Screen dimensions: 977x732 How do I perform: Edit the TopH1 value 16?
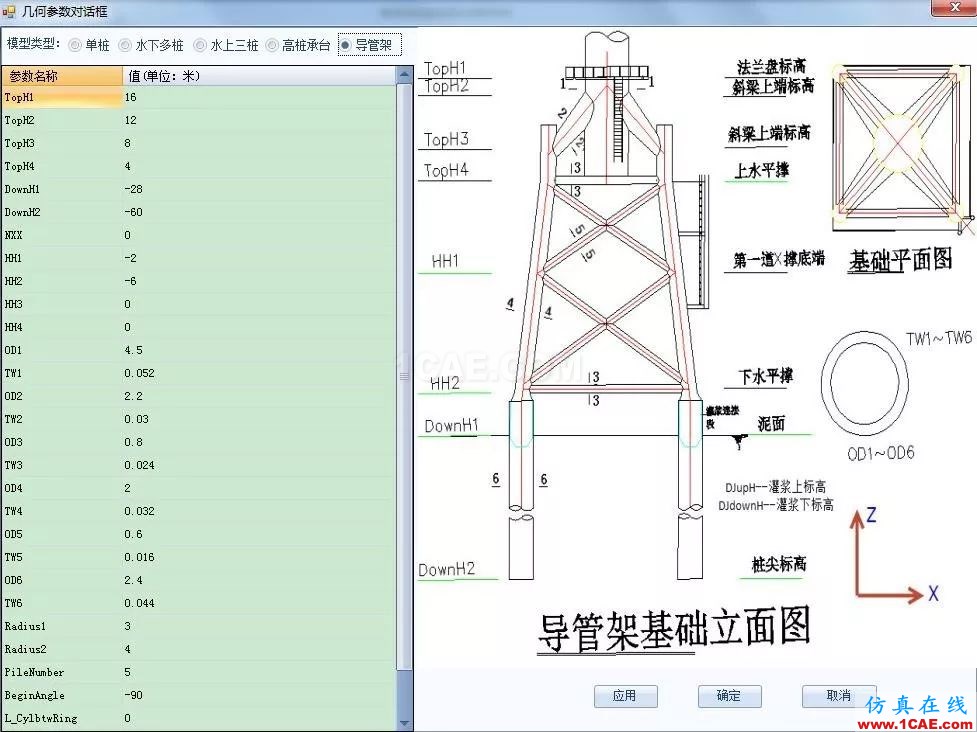click(259, 97)
